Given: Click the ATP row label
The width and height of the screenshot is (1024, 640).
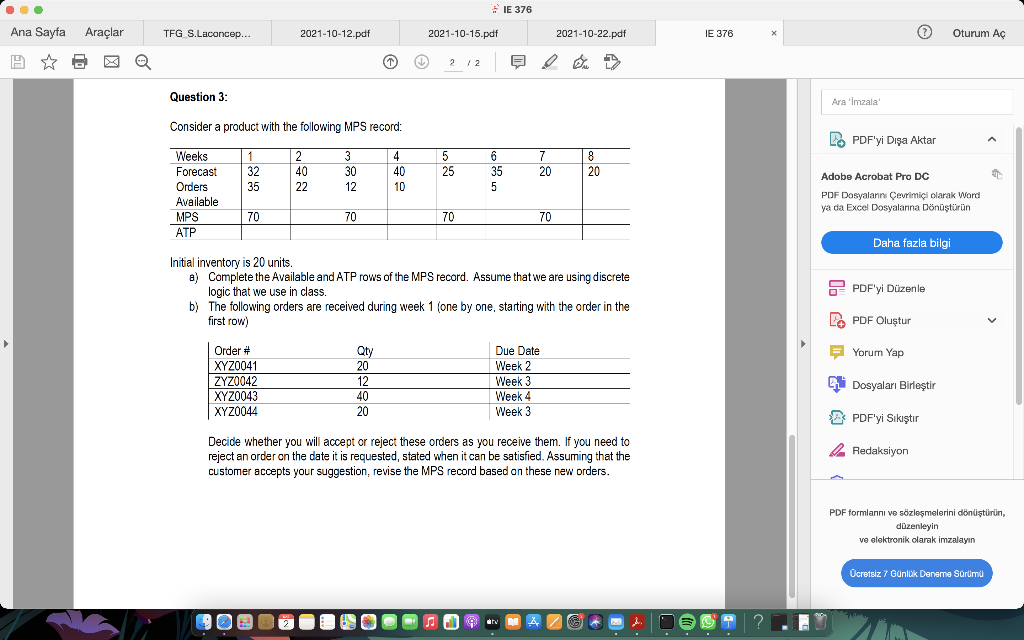Looking at the screenshot, I should 185,232.
